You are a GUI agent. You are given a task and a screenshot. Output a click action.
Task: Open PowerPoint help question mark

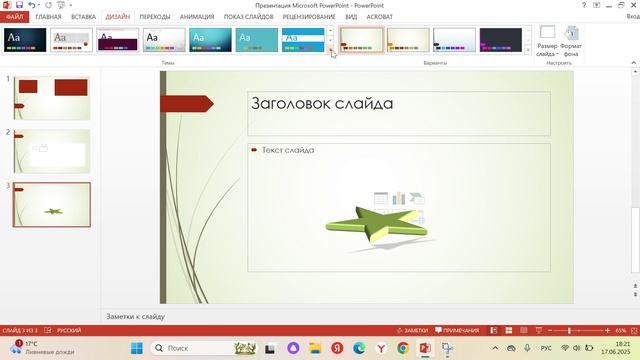(584, 5)
